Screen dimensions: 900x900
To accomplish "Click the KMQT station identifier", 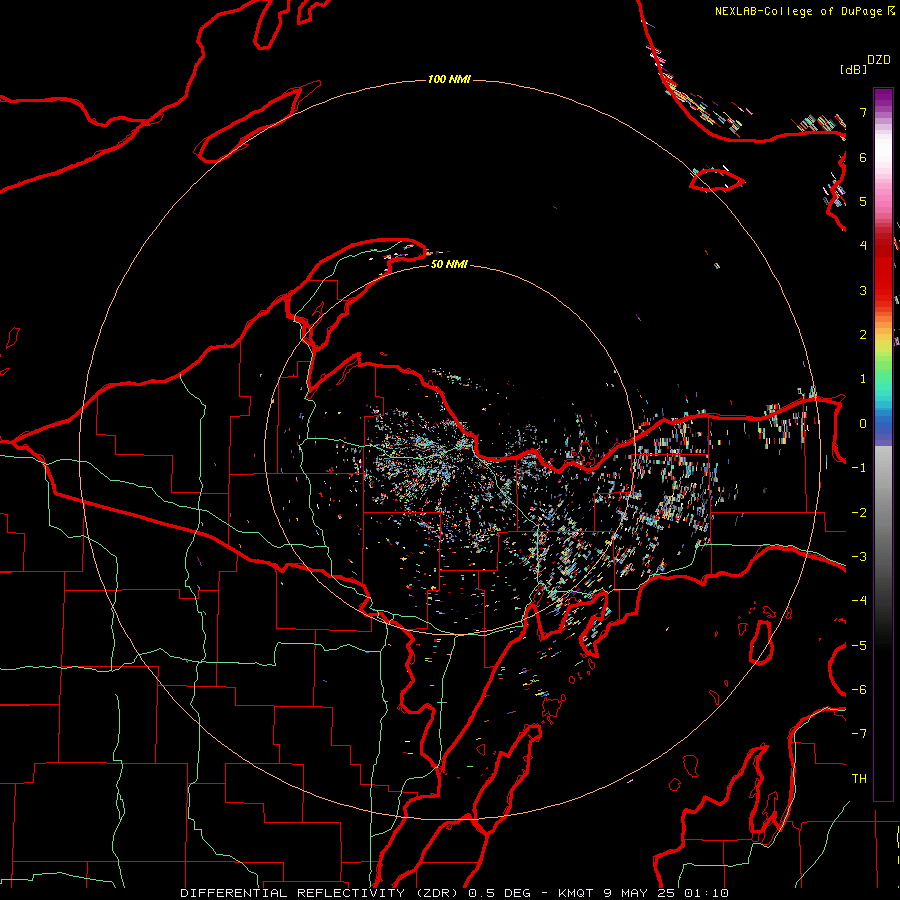I will 577,893.
